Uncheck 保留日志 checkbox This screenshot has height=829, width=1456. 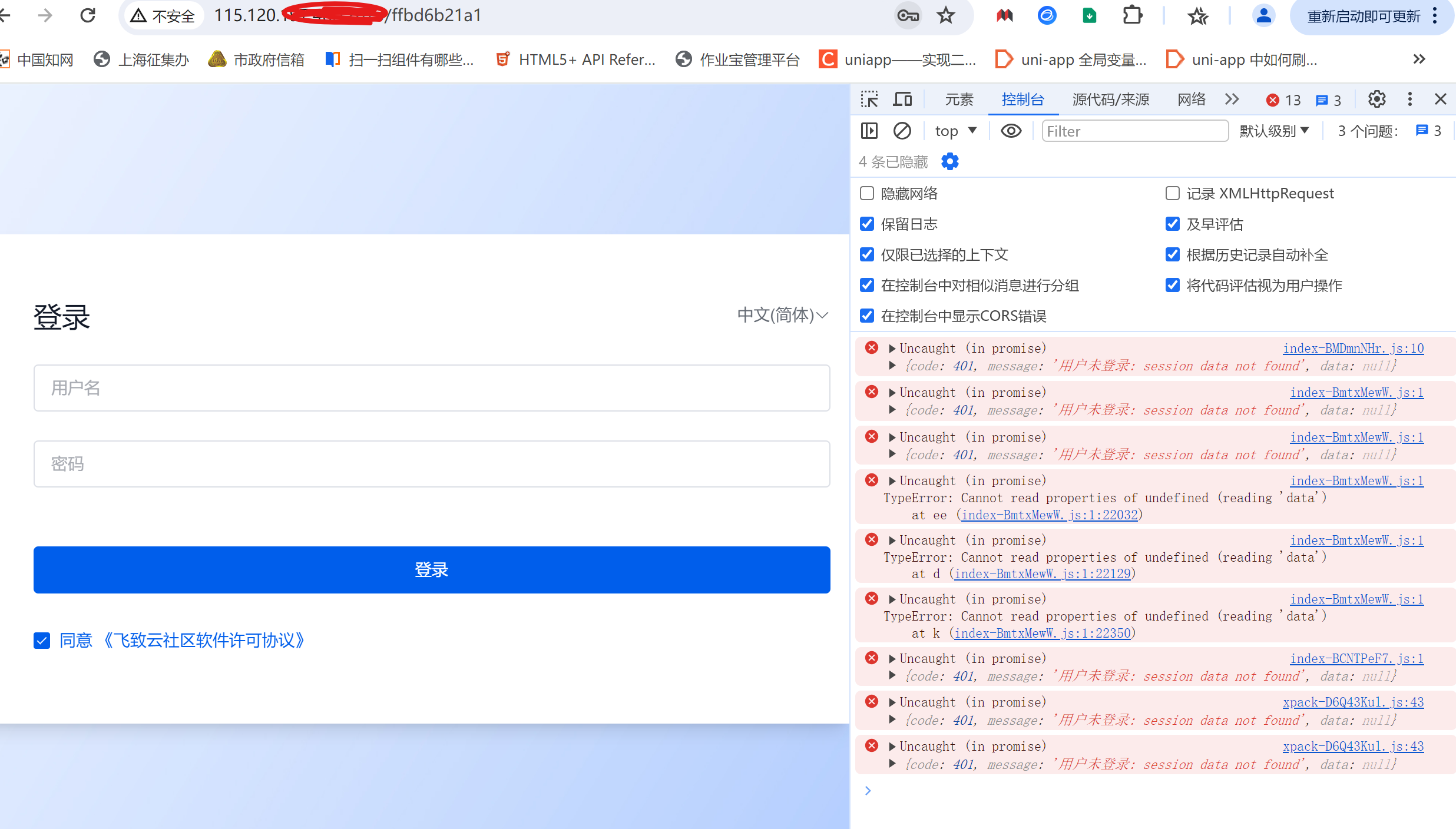pyautogui.click(x=867, y=224)
